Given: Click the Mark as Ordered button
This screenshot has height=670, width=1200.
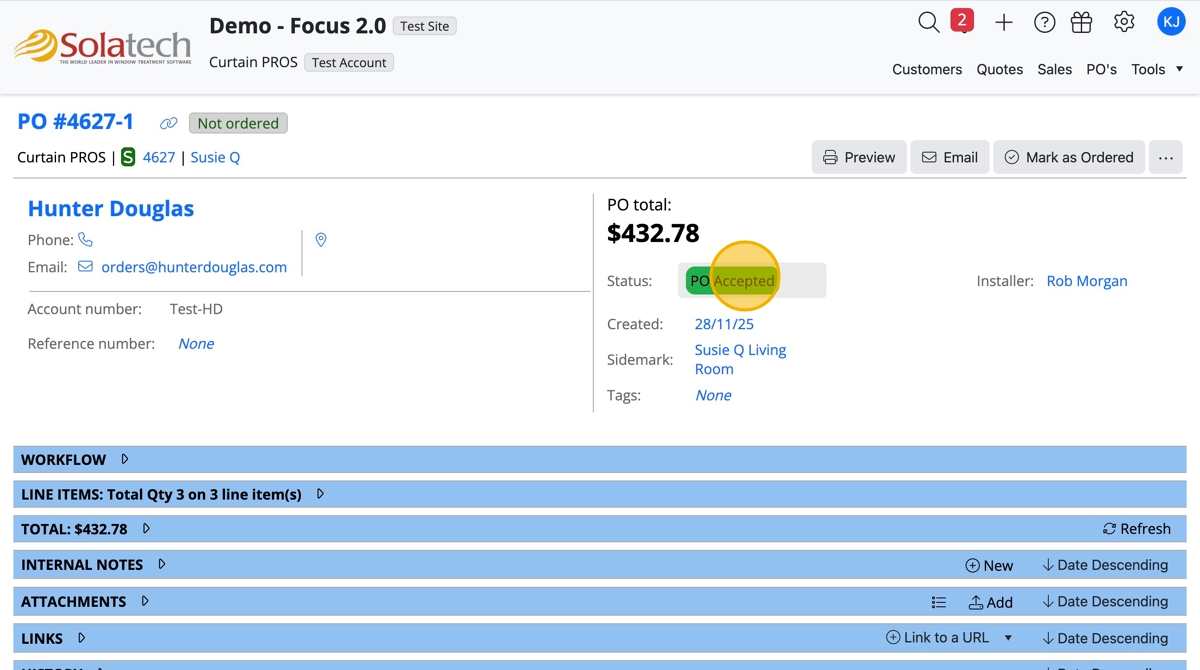Looking at the screenshot, I should click(x=1068, y=157).
